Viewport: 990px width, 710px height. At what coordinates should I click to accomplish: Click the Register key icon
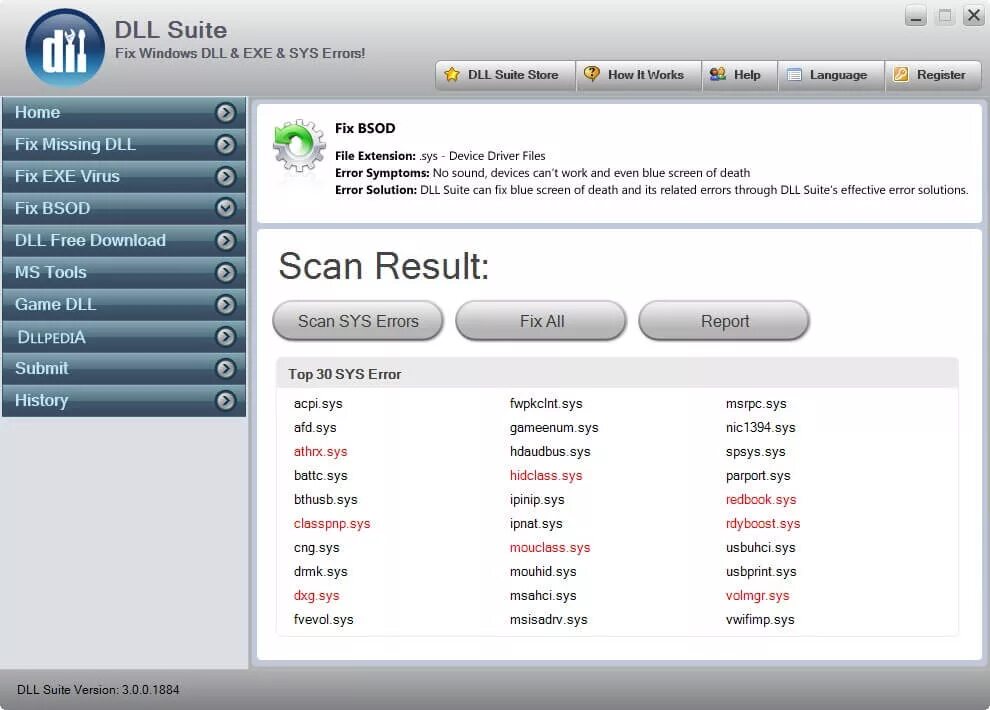pyautogui.click(x=901, y=74)
